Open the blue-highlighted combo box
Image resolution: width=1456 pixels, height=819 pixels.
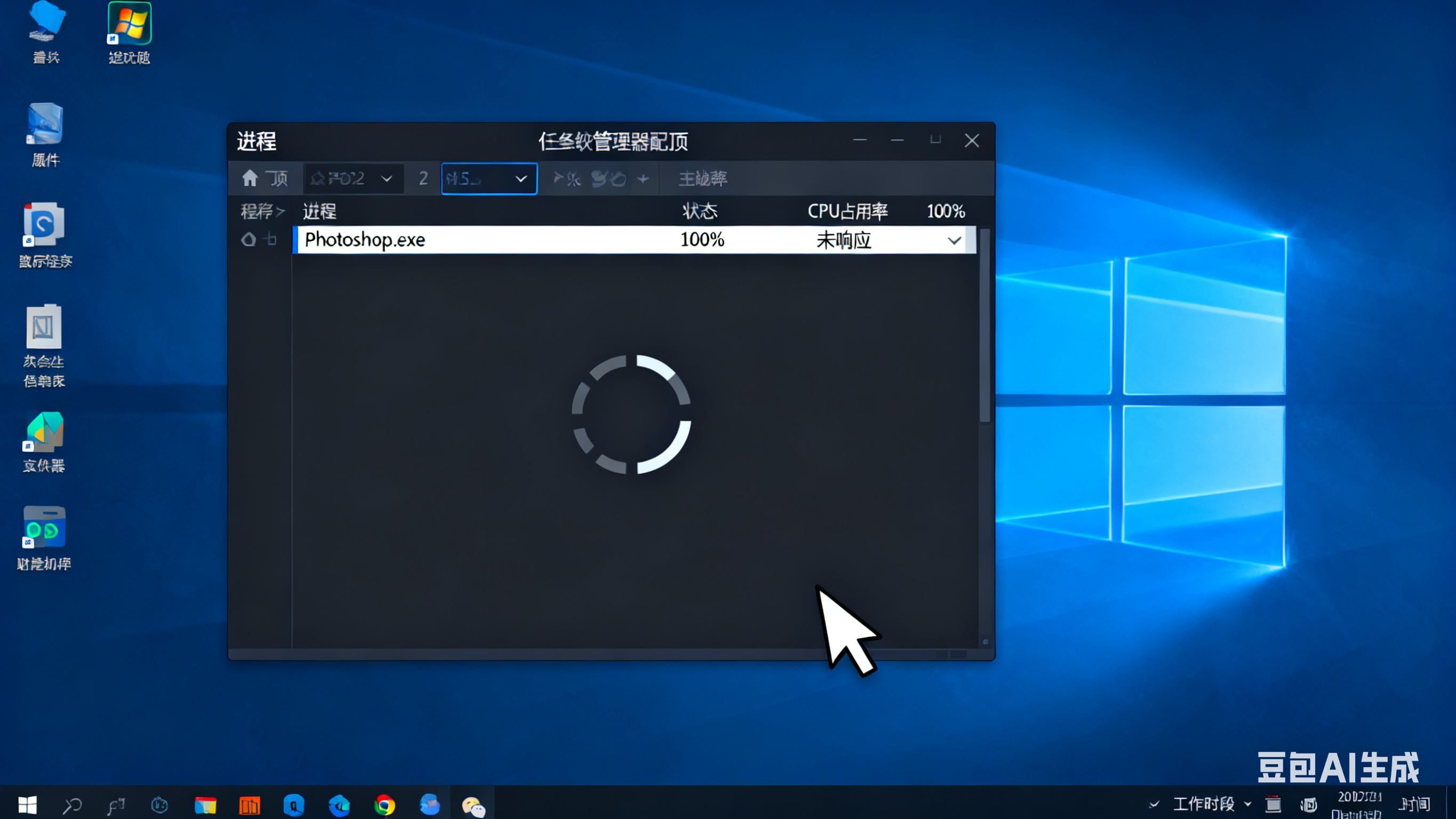point(489,179)
